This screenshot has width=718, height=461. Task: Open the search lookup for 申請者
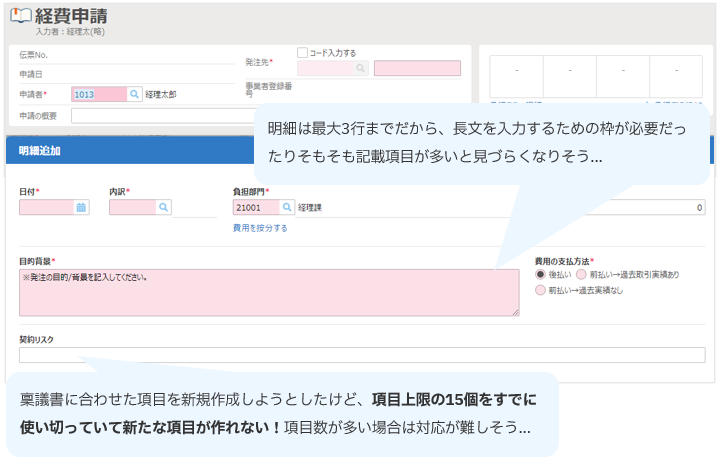135,94
